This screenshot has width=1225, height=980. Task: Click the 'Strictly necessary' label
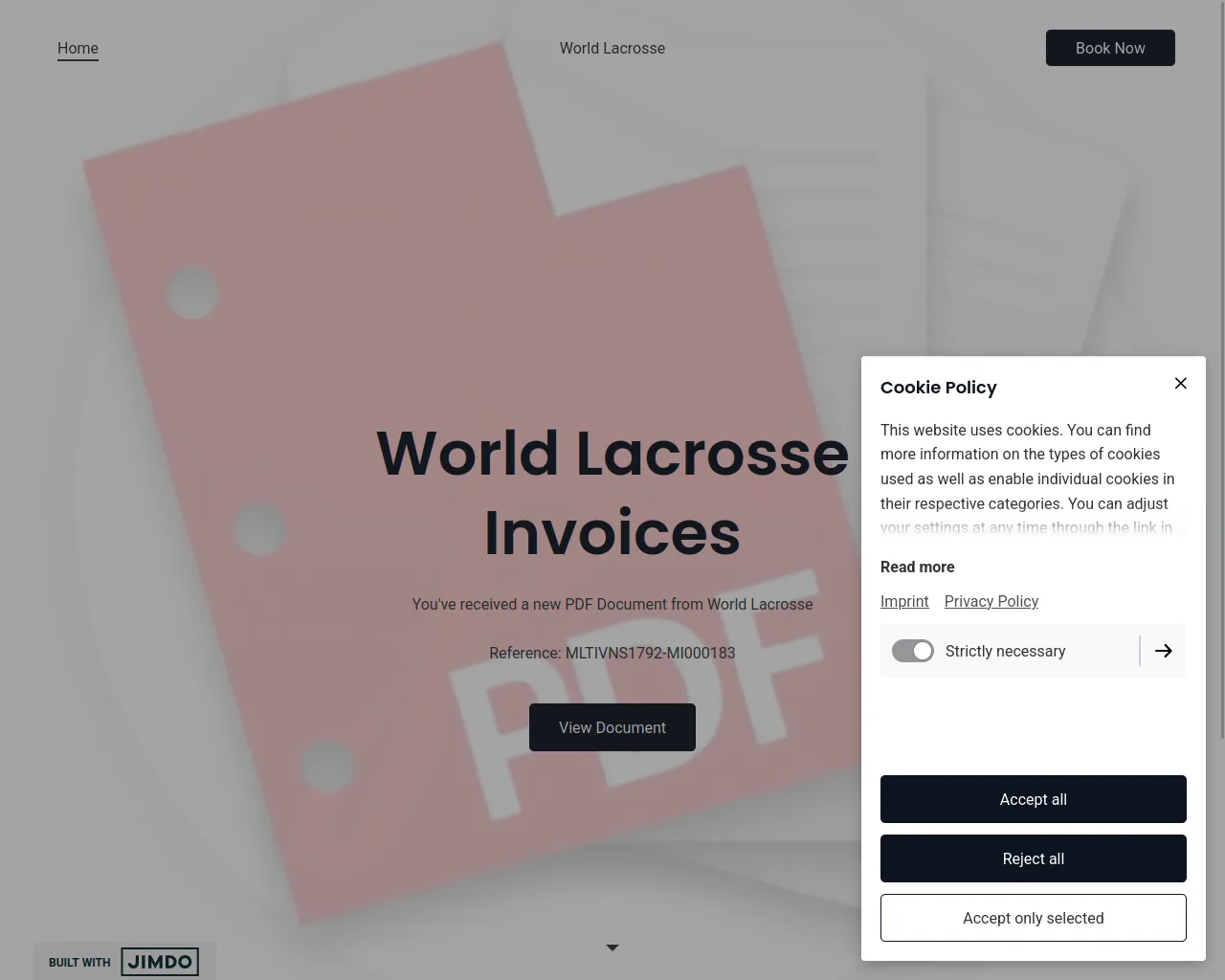pyautogui.click(x=1005, y=651)
